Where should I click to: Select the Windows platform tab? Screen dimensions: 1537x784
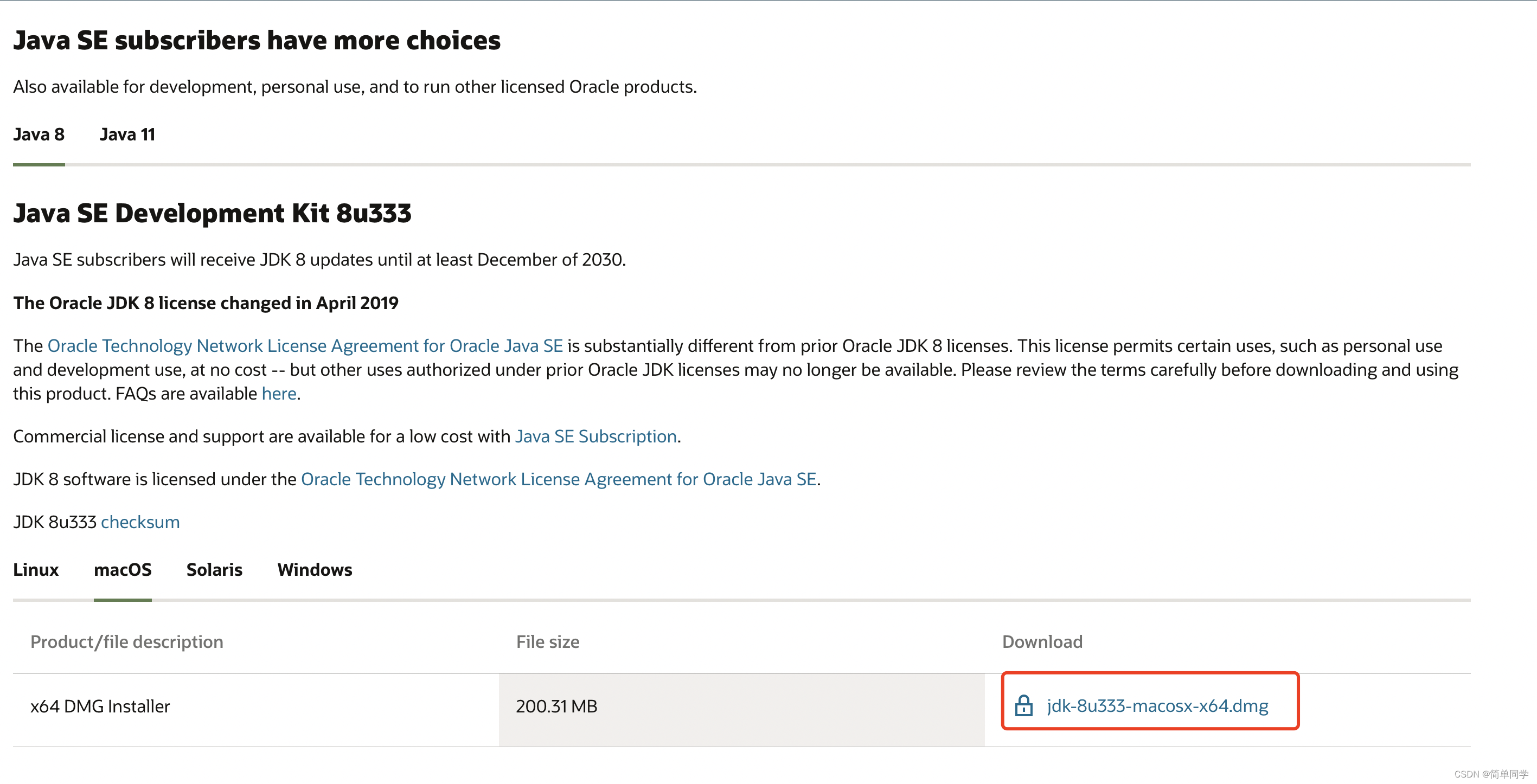coord(315,570)
